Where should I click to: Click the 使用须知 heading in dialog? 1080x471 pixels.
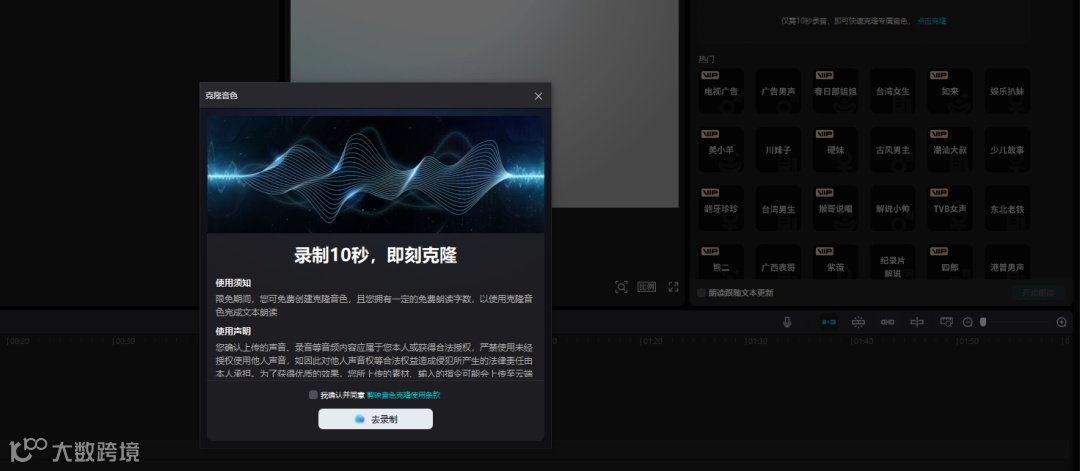coord(233,283)
